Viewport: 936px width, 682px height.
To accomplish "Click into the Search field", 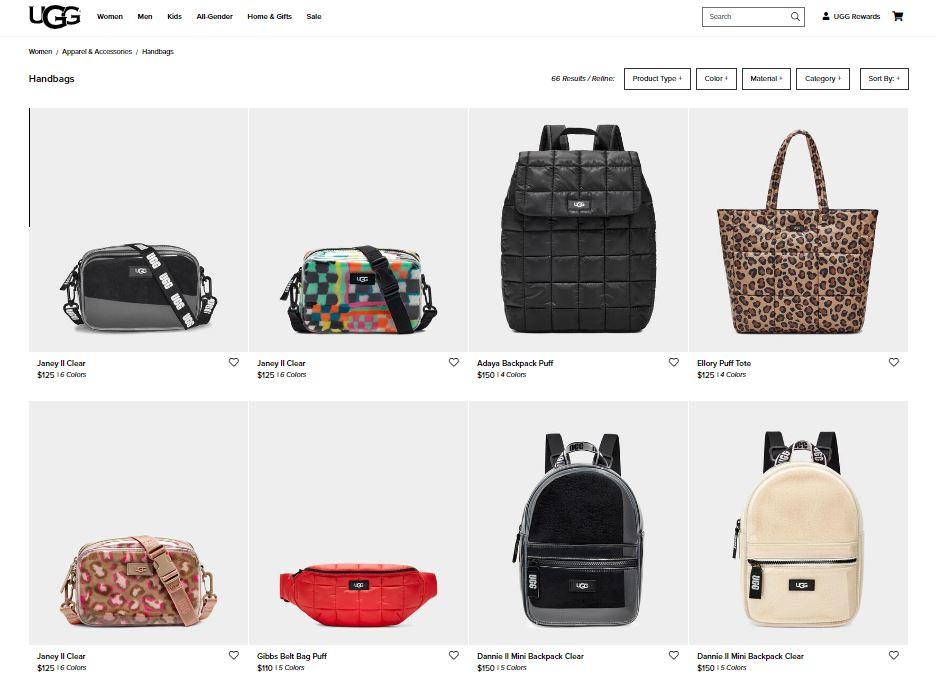I will point(746,17).
